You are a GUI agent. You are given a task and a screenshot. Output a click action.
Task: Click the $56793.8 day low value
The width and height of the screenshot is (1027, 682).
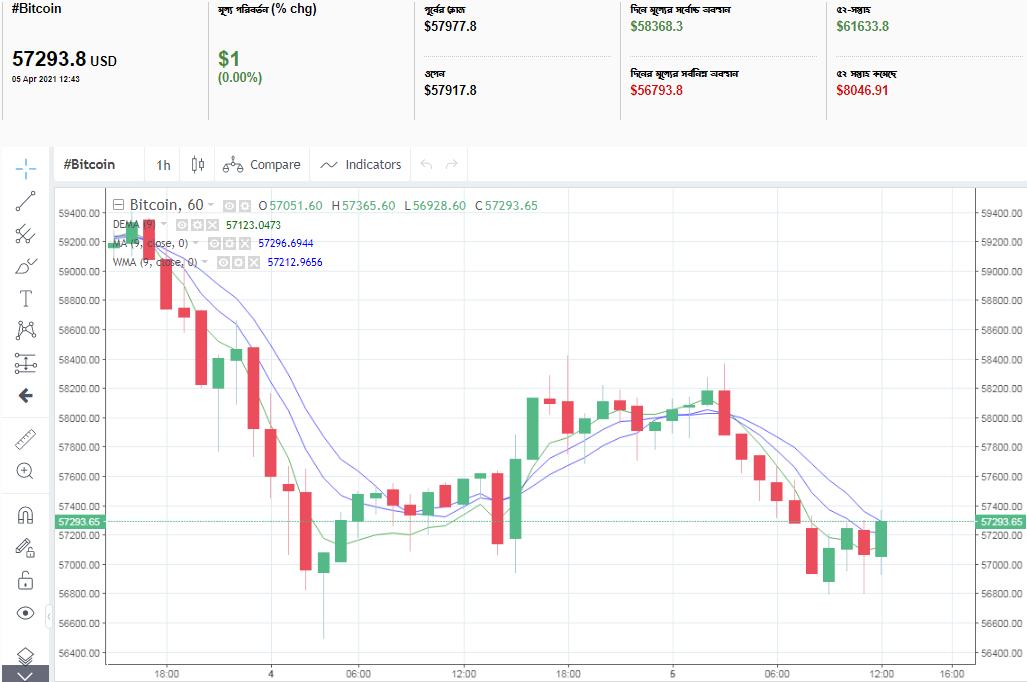(x=657, y=90)
